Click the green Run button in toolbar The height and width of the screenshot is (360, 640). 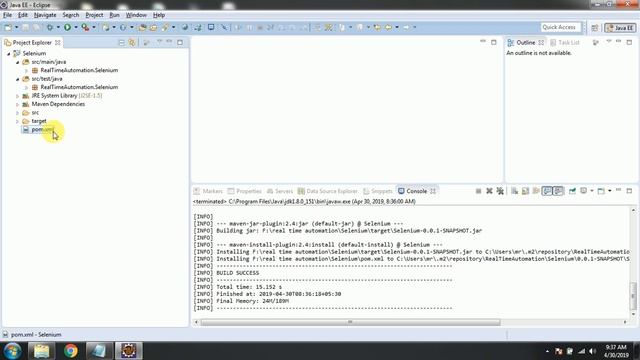67,27
